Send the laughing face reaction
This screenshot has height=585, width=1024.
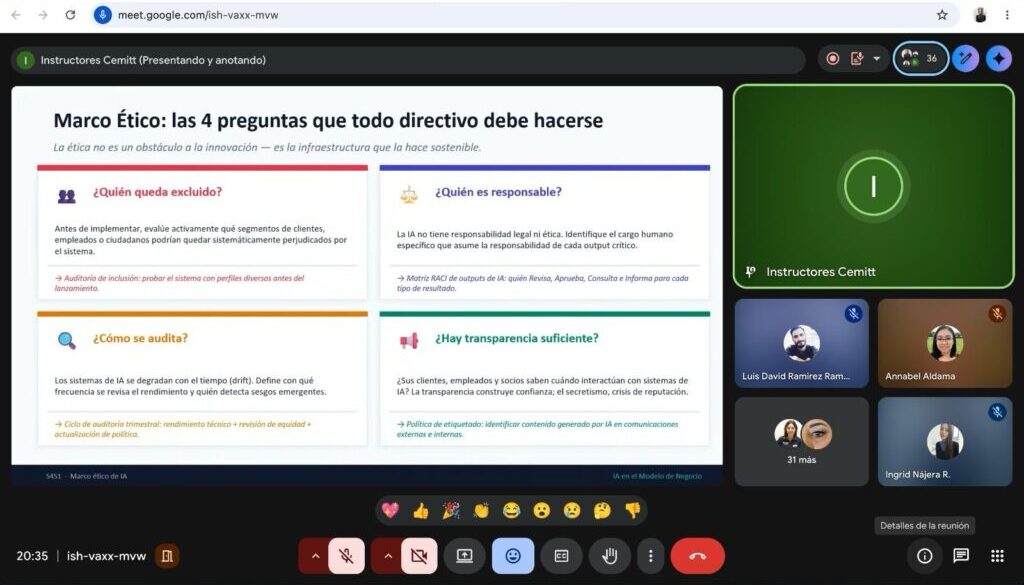click(x=511, y=511)
